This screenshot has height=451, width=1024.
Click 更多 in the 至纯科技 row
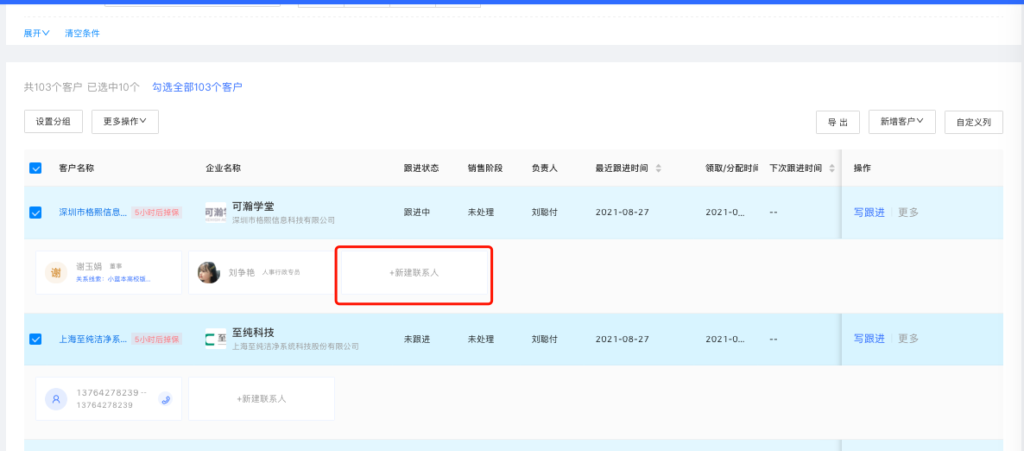tap(908, 339)
